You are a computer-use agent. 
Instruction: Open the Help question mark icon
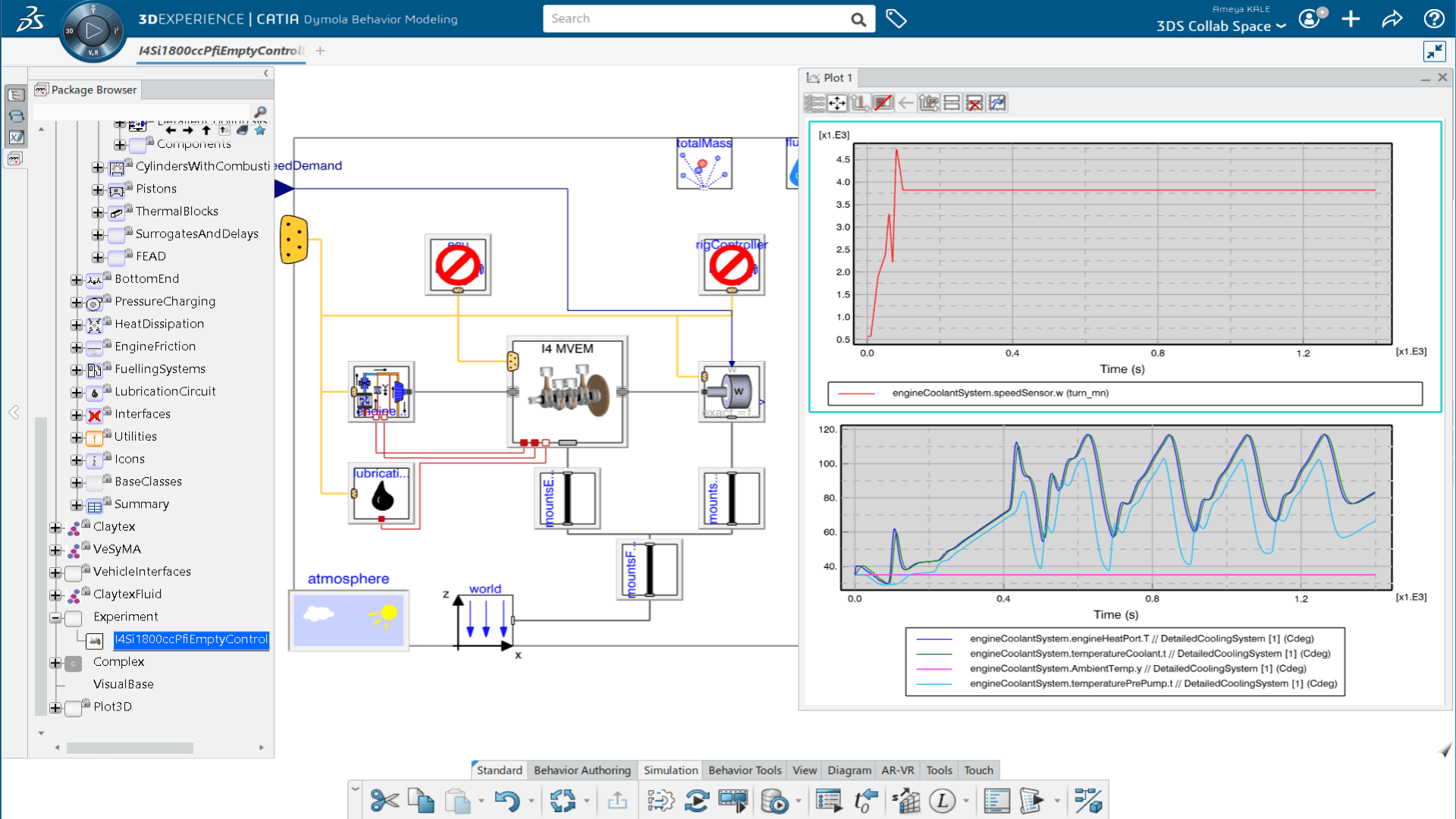click(1434, 19)
